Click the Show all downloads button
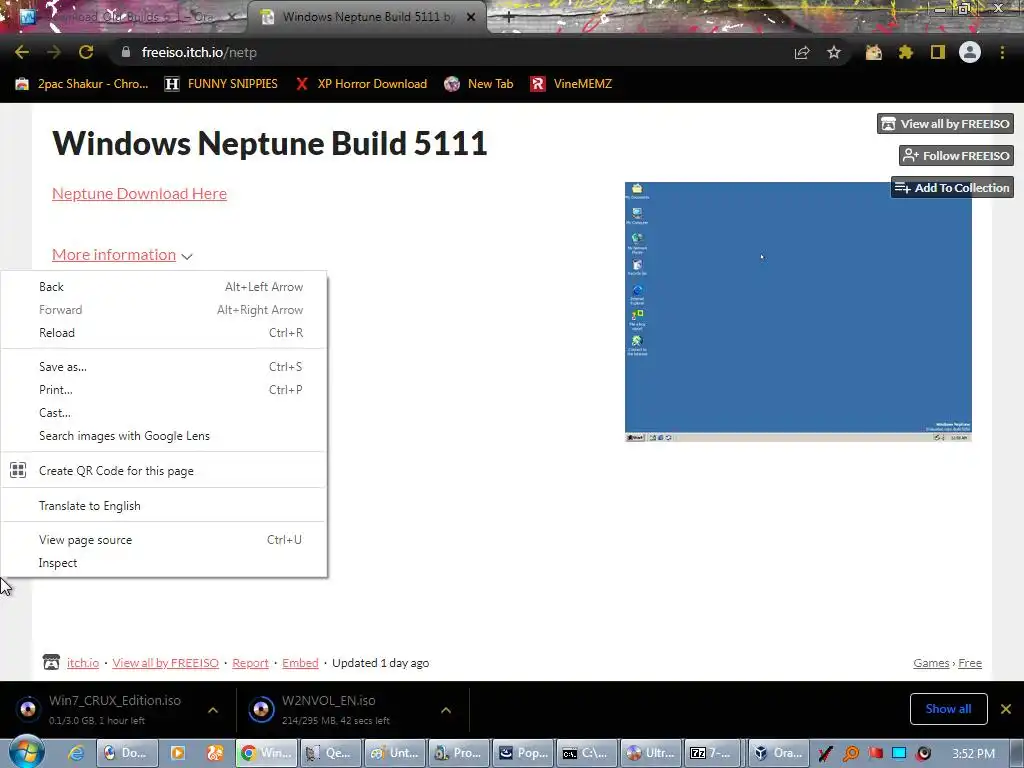This screenshot has height=768, width=1024. tap(948, 709)
